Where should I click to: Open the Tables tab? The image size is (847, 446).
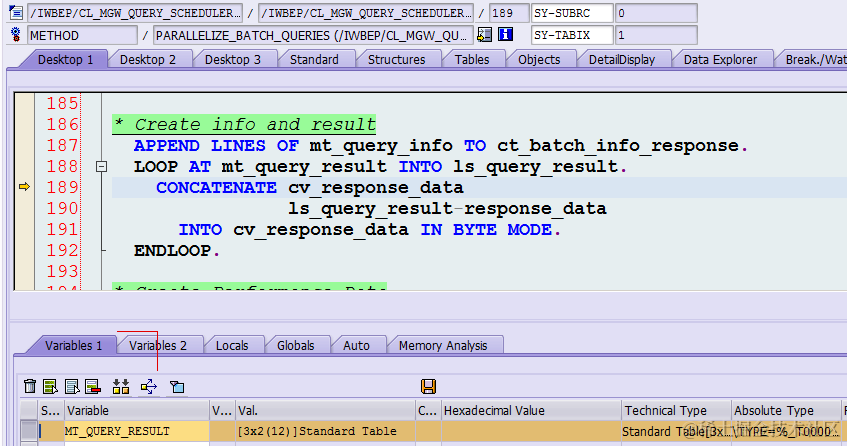[x=472, y=59]
